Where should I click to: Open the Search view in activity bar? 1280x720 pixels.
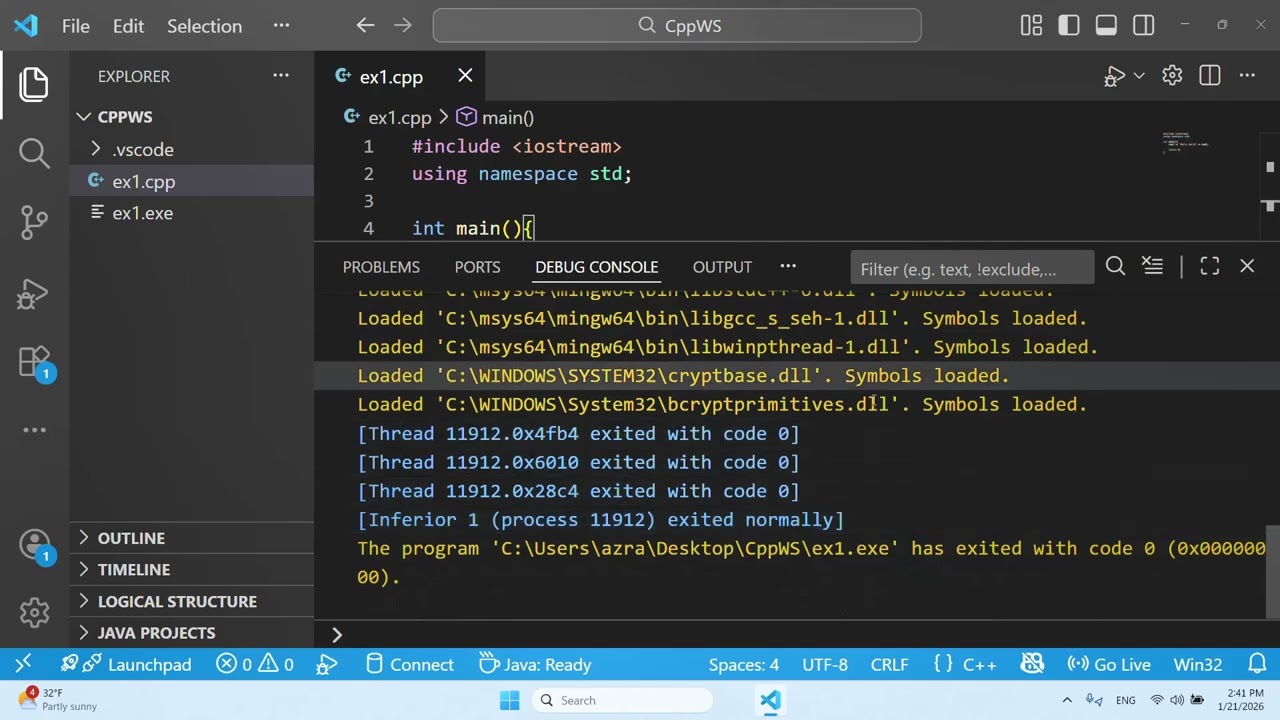(34, 153)
